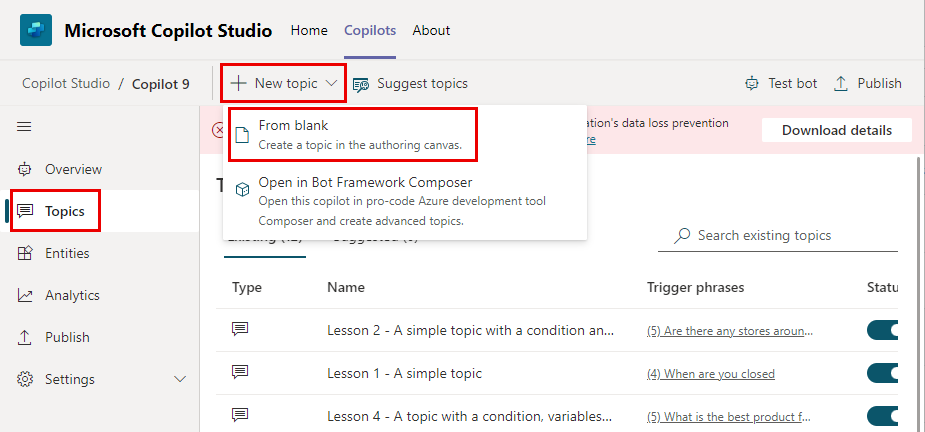Click the Publish icon in sidebar

click(25, 337)
